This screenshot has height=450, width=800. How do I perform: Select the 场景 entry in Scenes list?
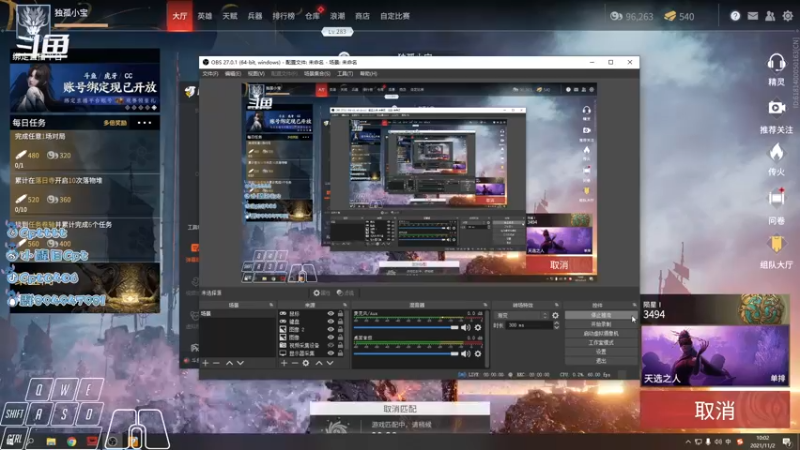237,314
